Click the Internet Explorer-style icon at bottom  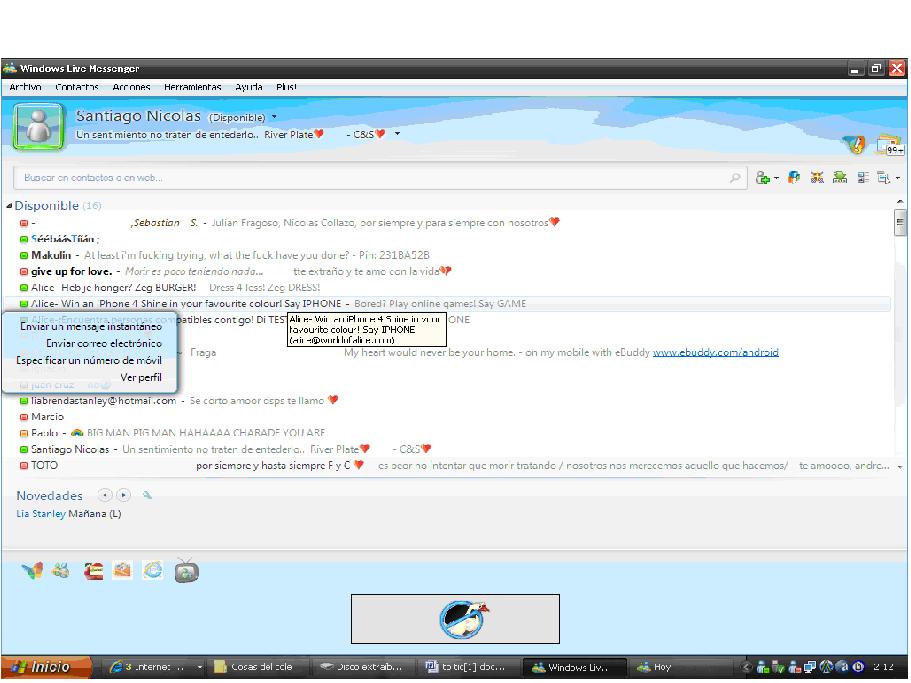pos(153,571)
